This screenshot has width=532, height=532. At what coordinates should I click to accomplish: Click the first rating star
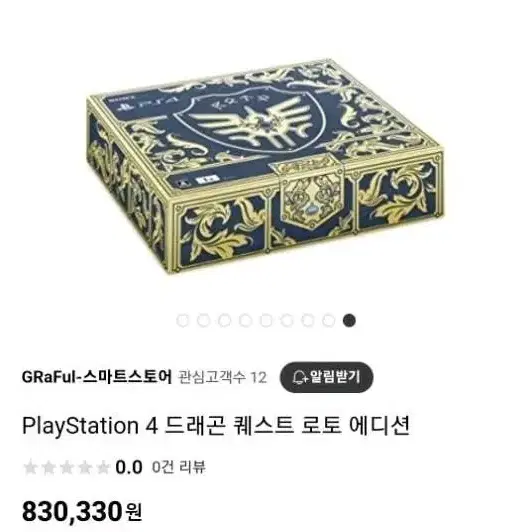tap(31, 467)
